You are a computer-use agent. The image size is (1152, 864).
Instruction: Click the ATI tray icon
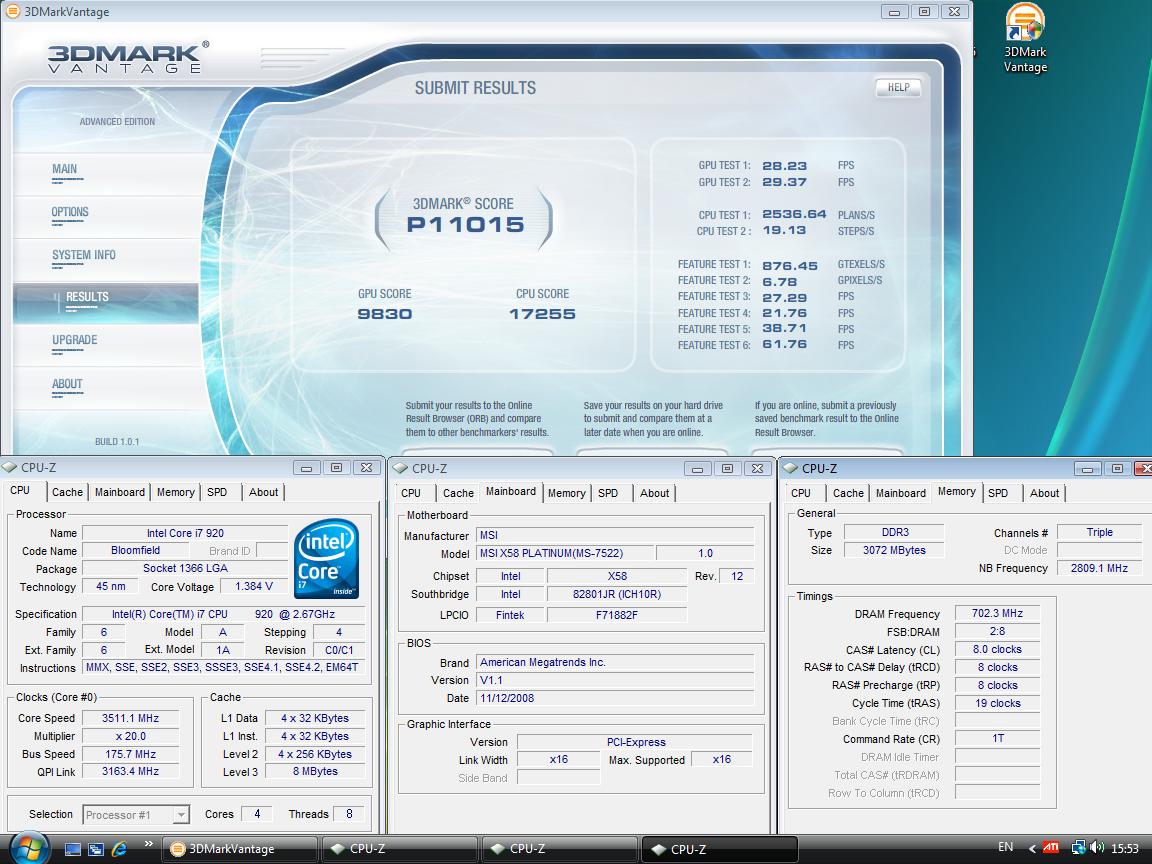point(1051,848)
